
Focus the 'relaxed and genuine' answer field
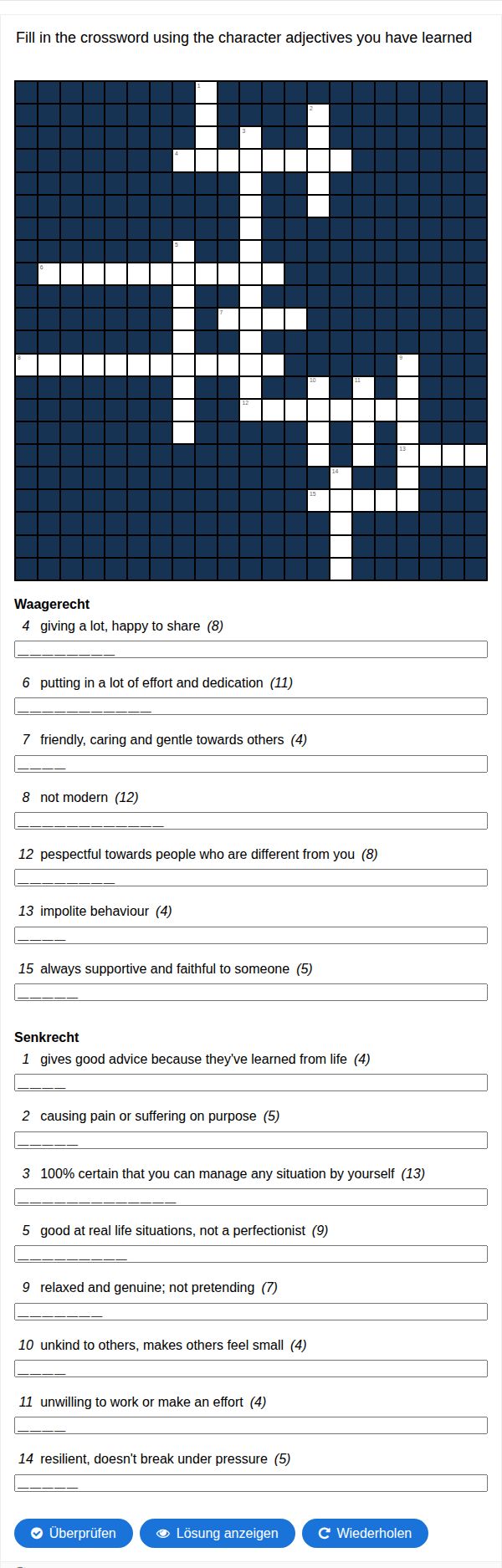tap(251, 1311)
